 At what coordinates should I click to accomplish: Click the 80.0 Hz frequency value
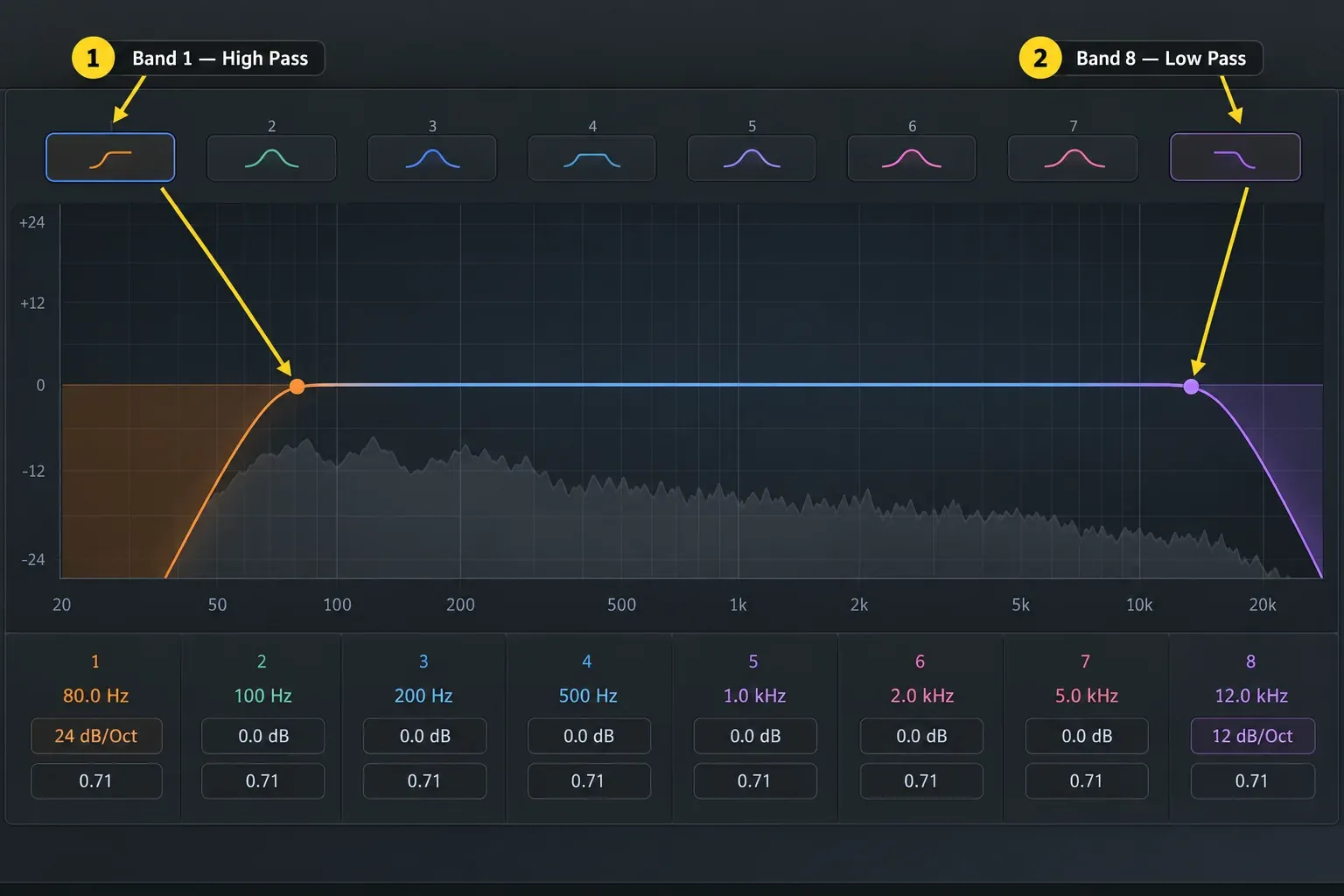tap(95, 696)
